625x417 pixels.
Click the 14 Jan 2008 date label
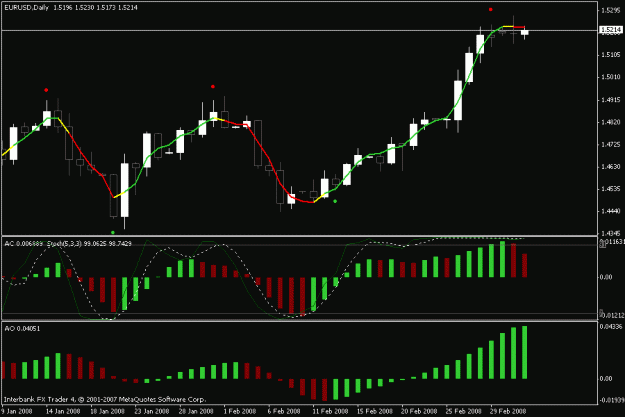[x=63, y=411]
